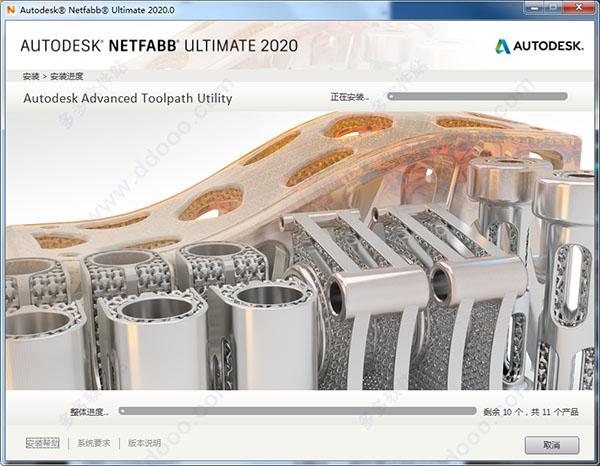This screenshot has height=466, width=600.
Task: Click the window title Autodesk Netfabb Ultimate 2020.0
Action: (x=97, y=10)
